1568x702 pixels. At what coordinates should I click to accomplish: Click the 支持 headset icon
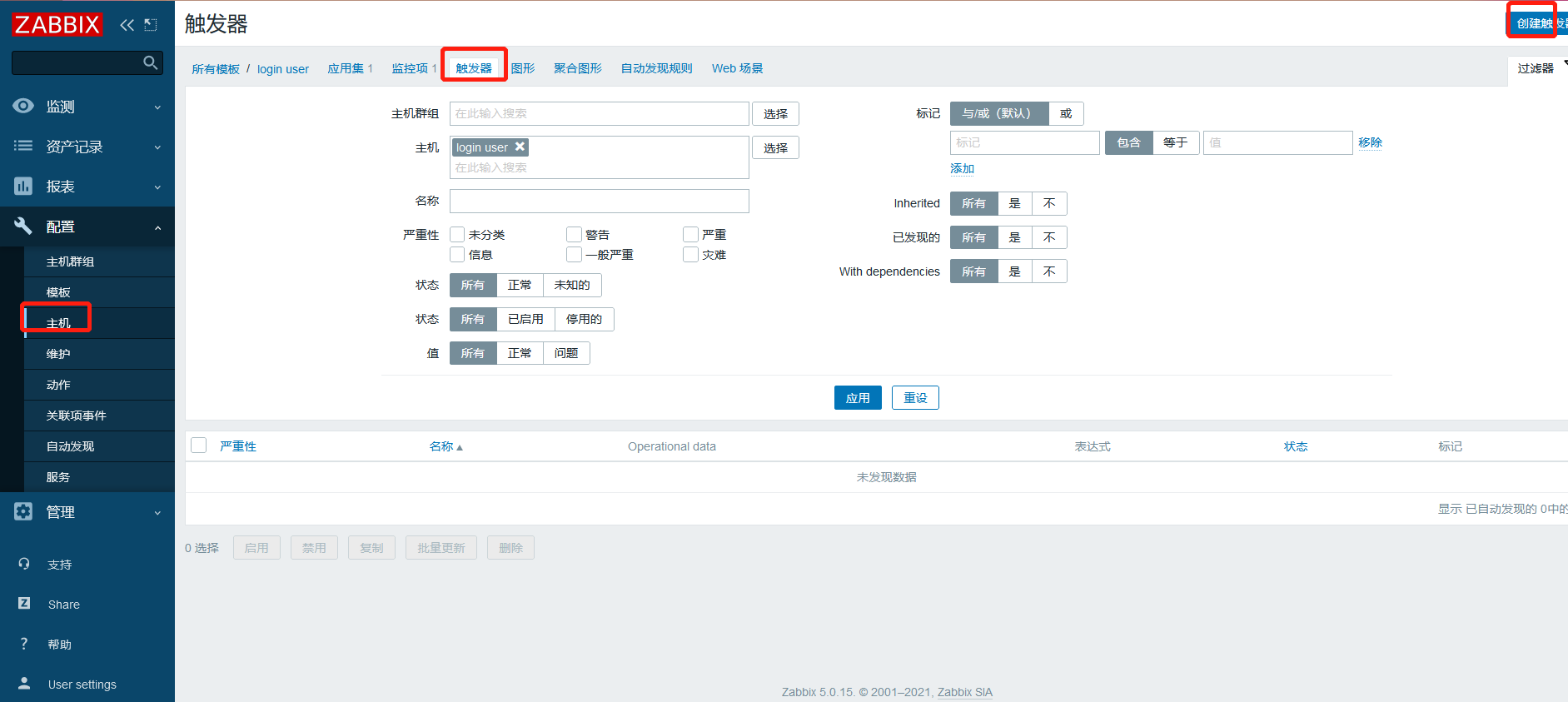24,564
